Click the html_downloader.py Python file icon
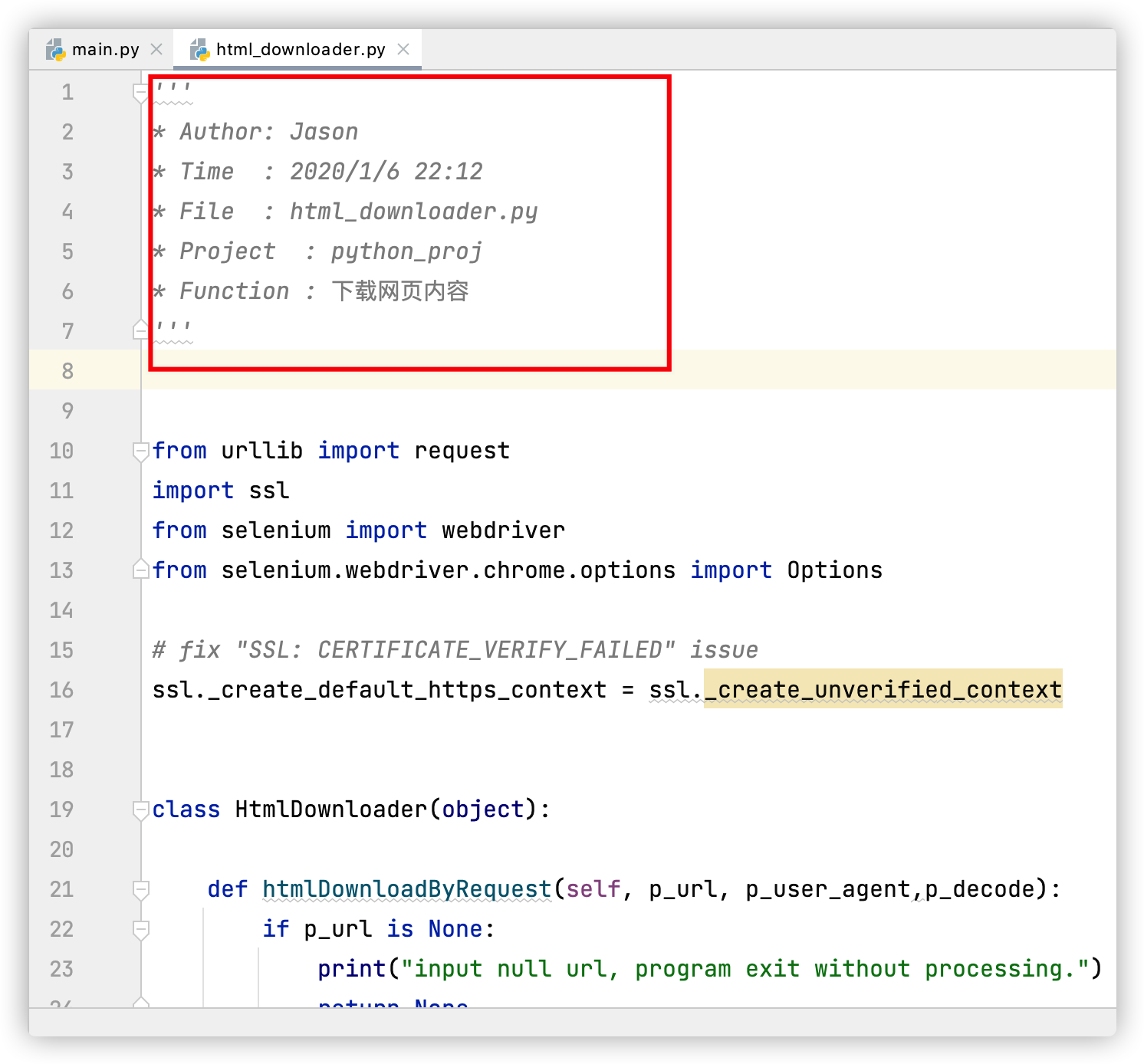This screenshot has height=1064, width=1144. point(199,50)
